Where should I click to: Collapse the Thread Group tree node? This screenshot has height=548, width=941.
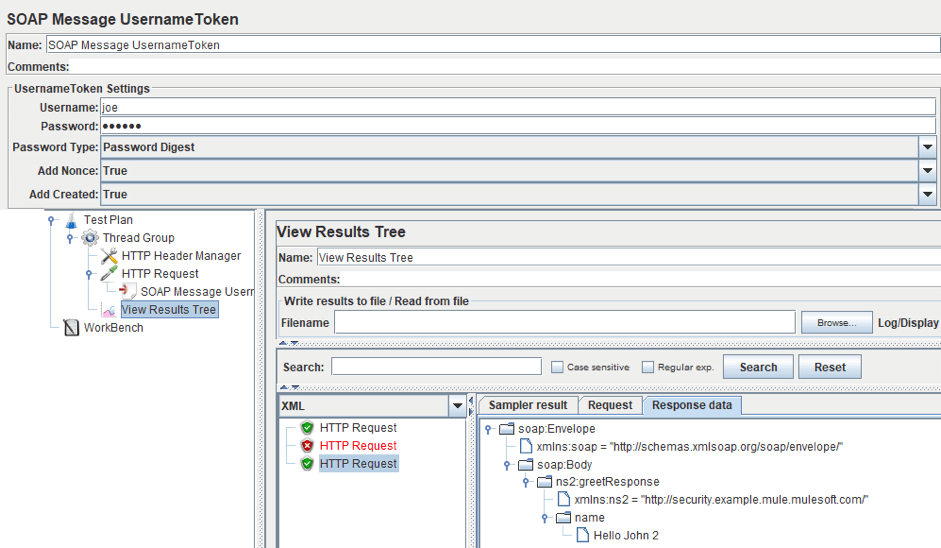[x=70, y=238]
